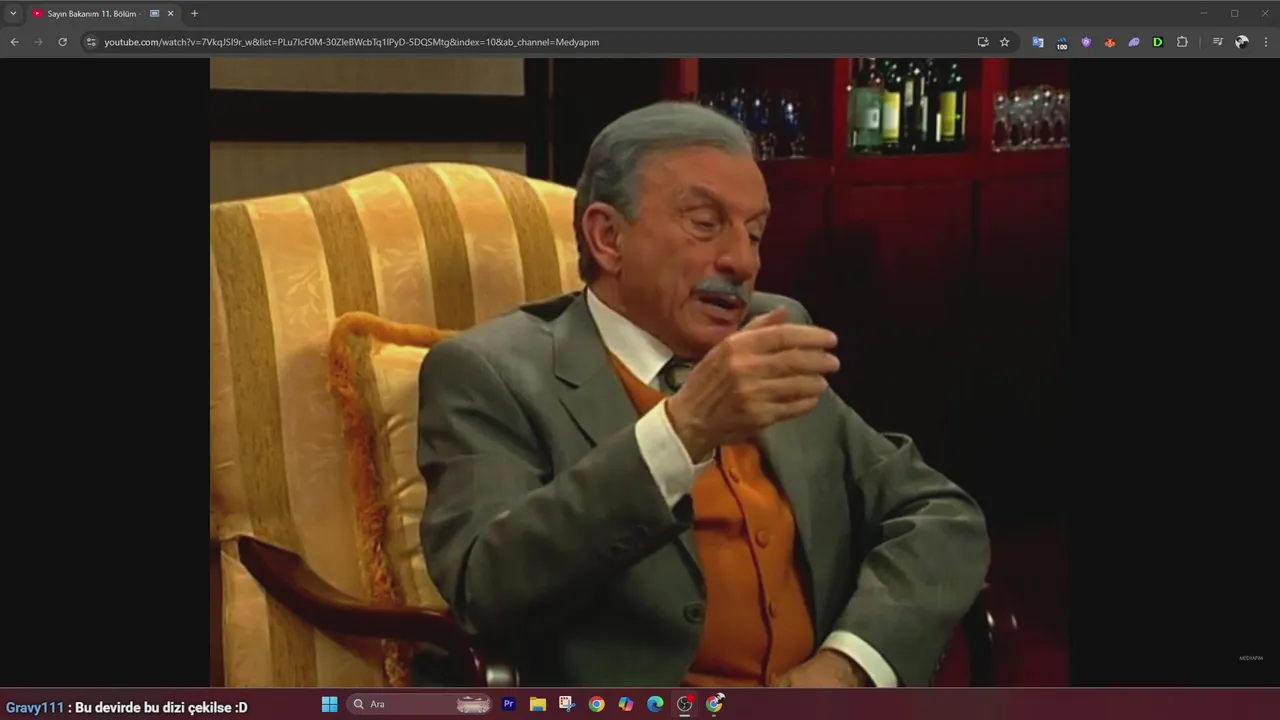The height and width of the screenshot is (720, 1280).
Task: Click the Gravy111 chat username
Action: coord(35,707)
